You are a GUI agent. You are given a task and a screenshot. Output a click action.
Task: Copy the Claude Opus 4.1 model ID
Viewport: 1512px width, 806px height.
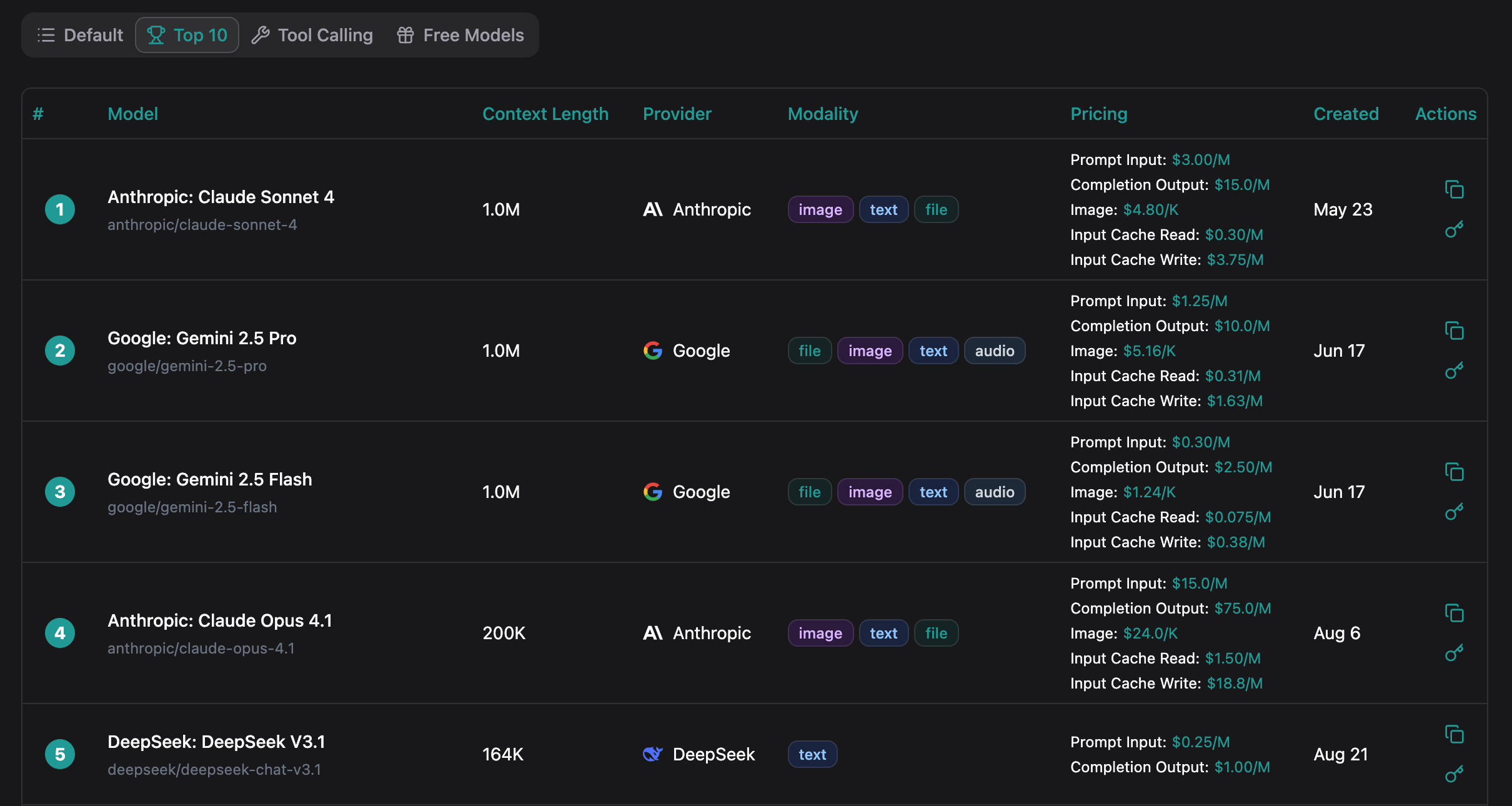click(1454, 613)
